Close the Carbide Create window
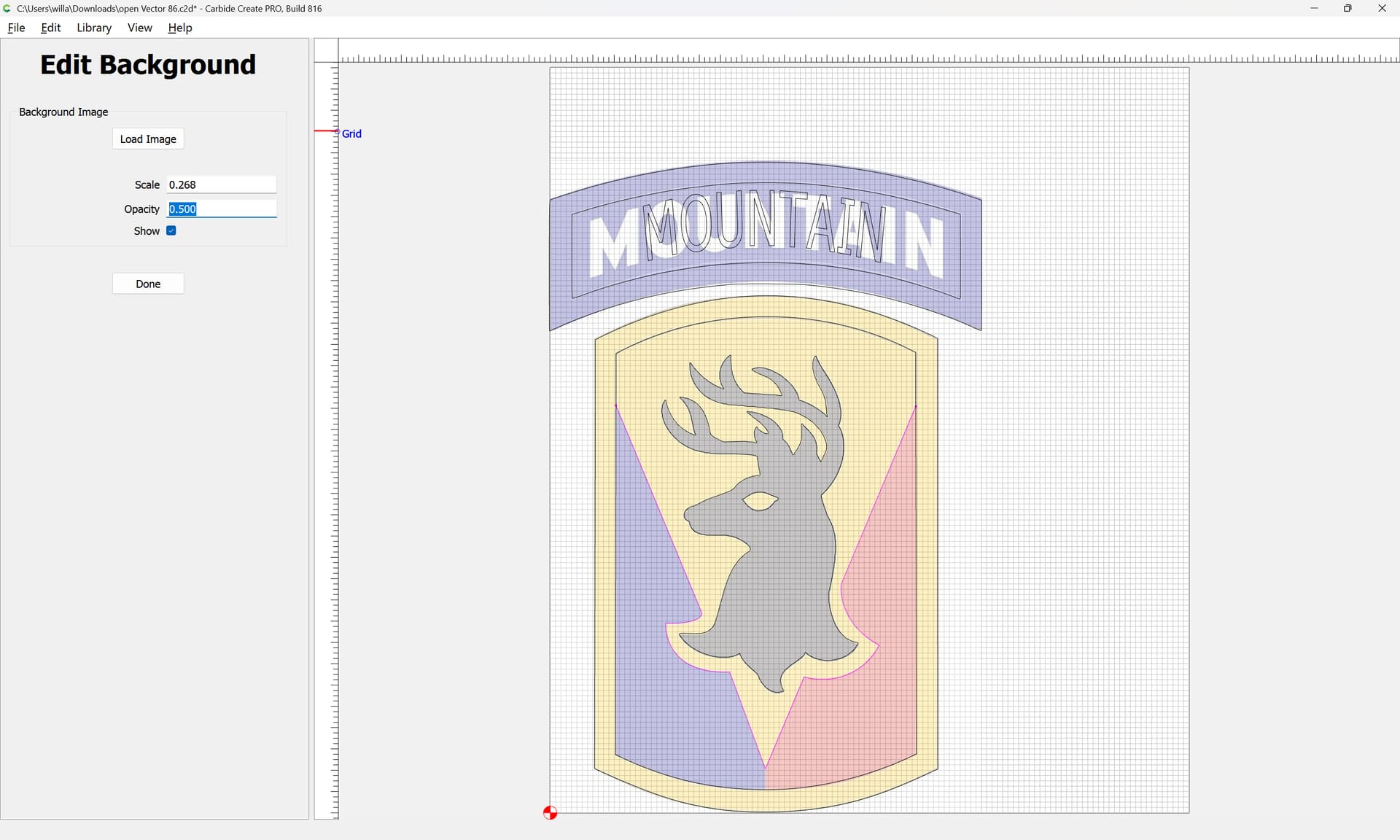 [1382, 8]
